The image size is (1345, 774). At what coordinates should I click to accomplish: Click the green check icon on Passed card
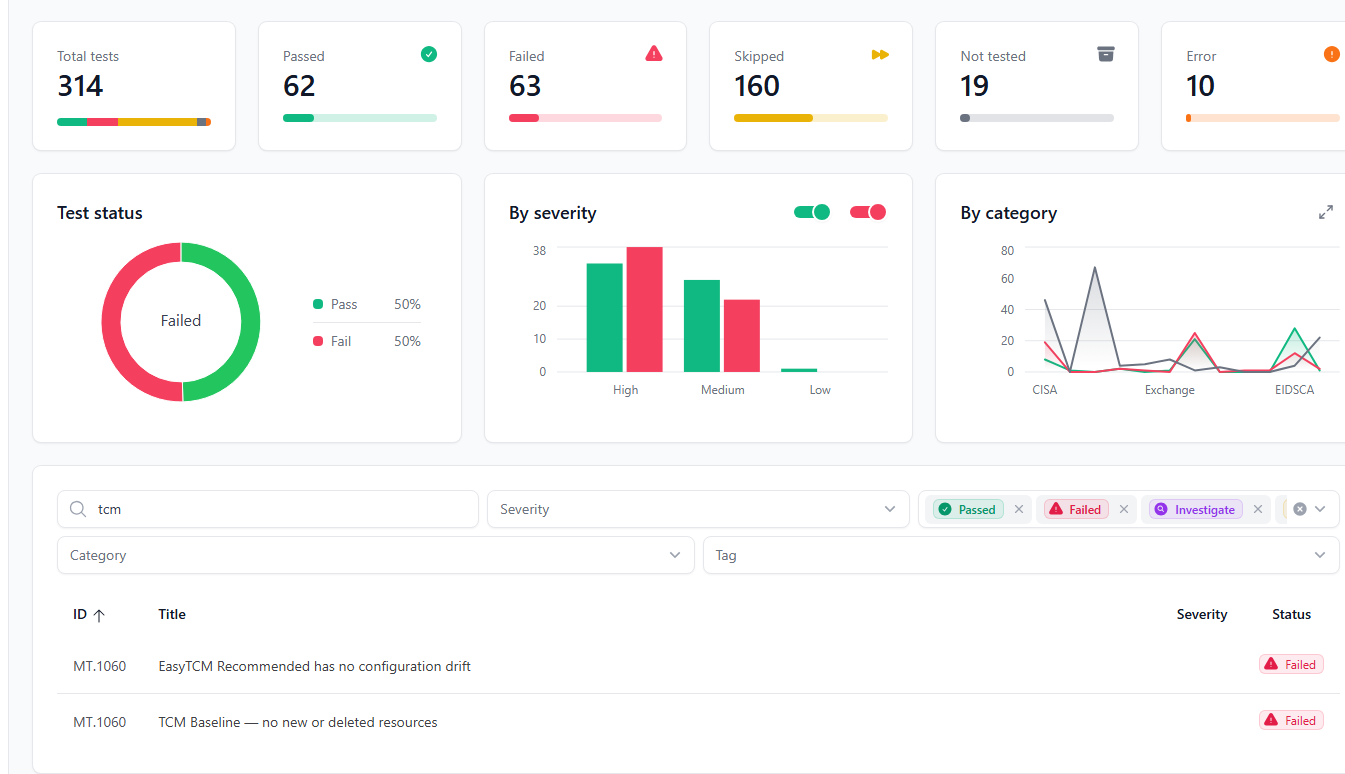click(x=429, y=54)
